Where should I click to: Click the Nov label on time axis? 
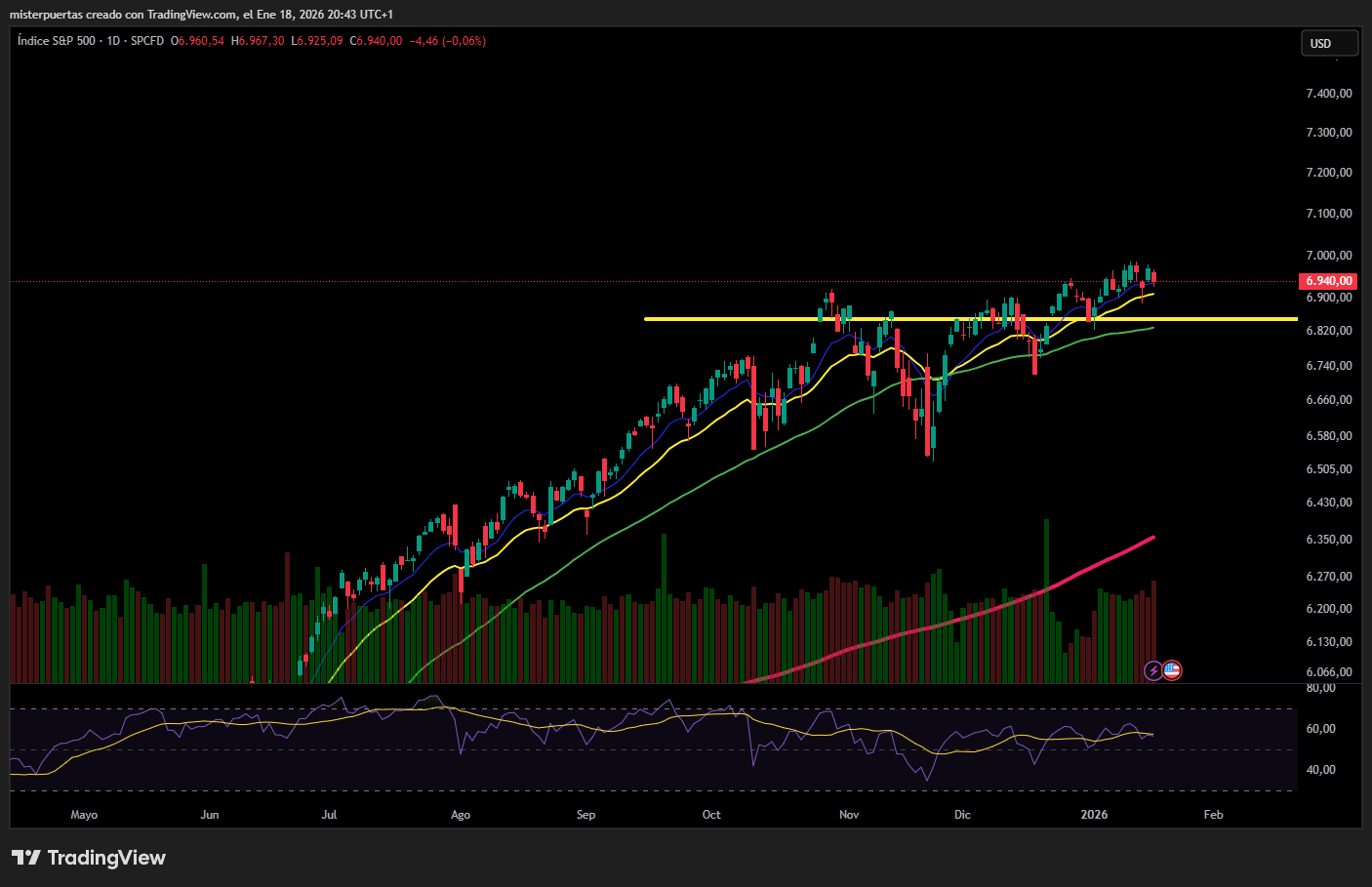[849, 815]
